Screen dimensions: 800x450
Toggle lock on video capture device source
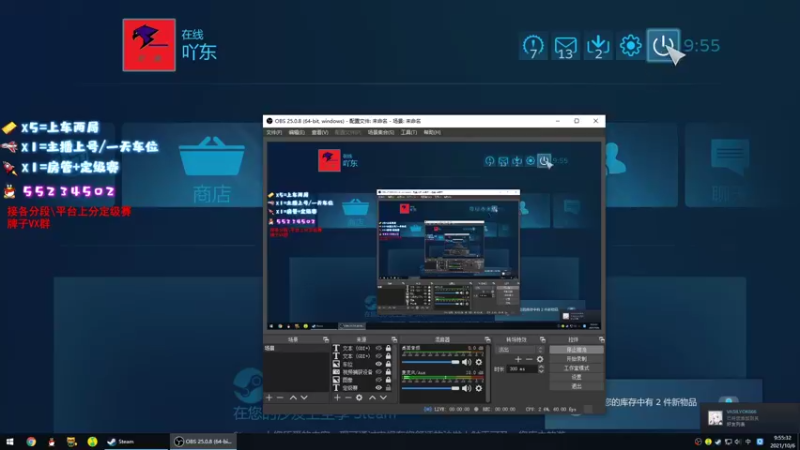[388, 372]
